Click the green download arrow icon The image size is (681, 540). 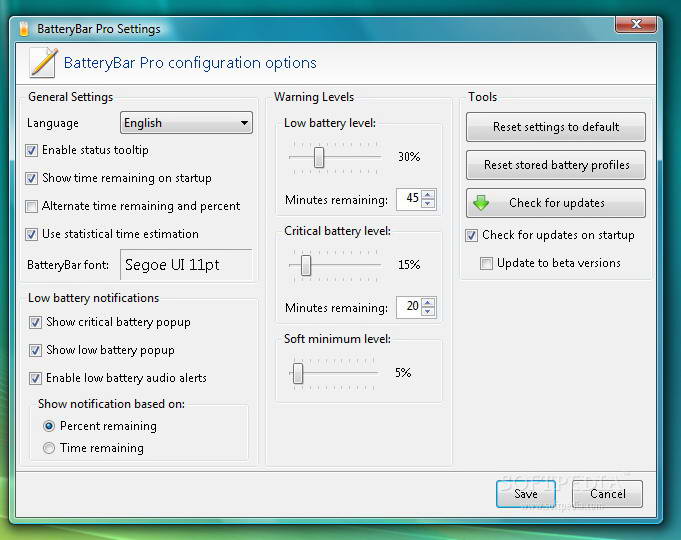coord(481,203)
